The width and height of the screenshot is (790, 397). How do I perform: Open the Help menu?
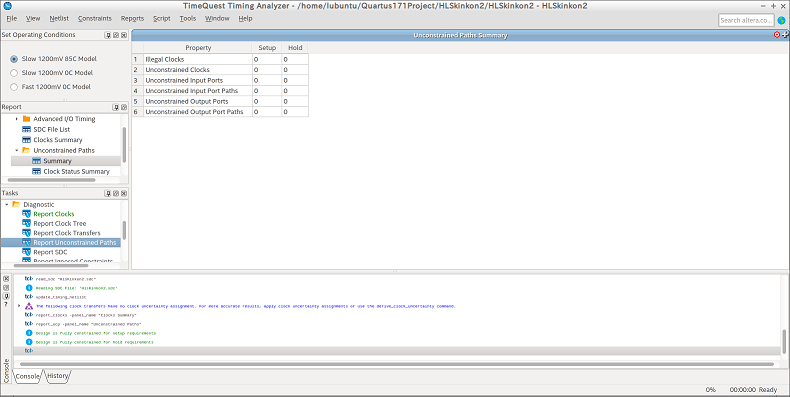245,19
